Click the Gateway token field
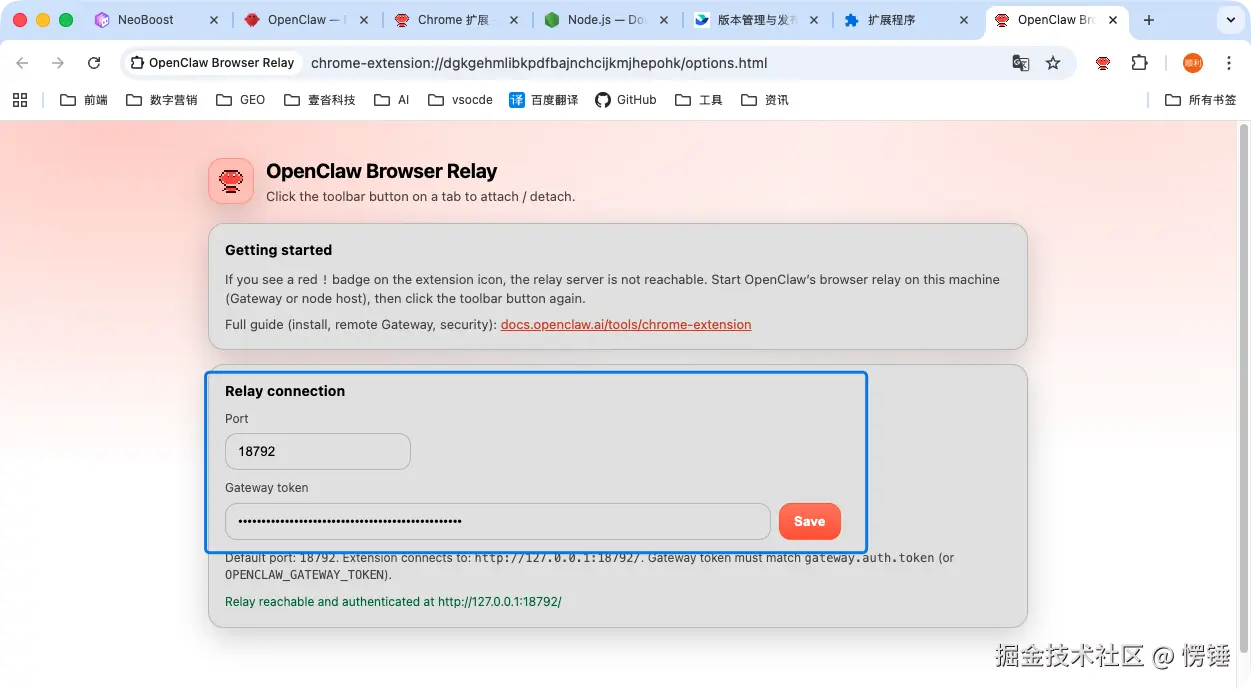 (498, 521)
